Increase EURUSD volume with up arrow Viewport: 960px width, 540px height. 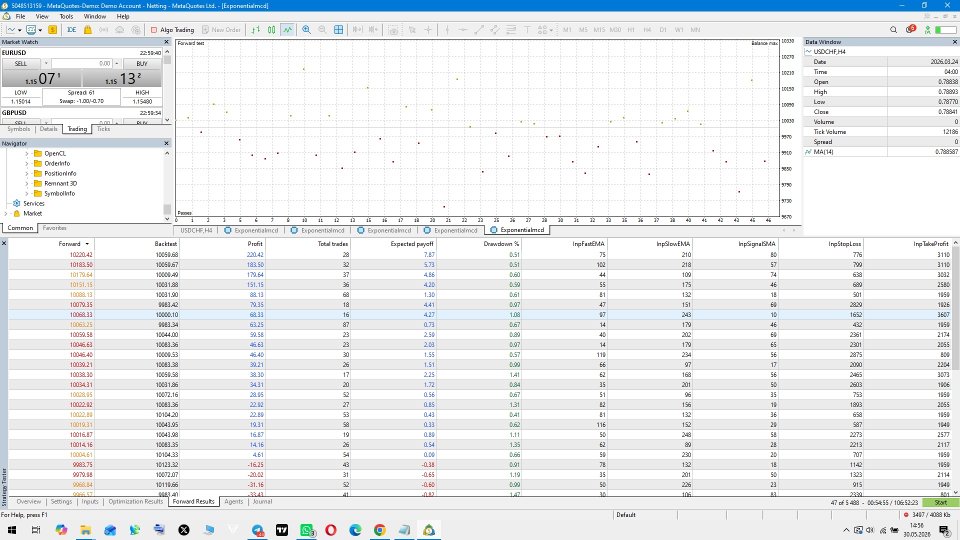[117, 64]
